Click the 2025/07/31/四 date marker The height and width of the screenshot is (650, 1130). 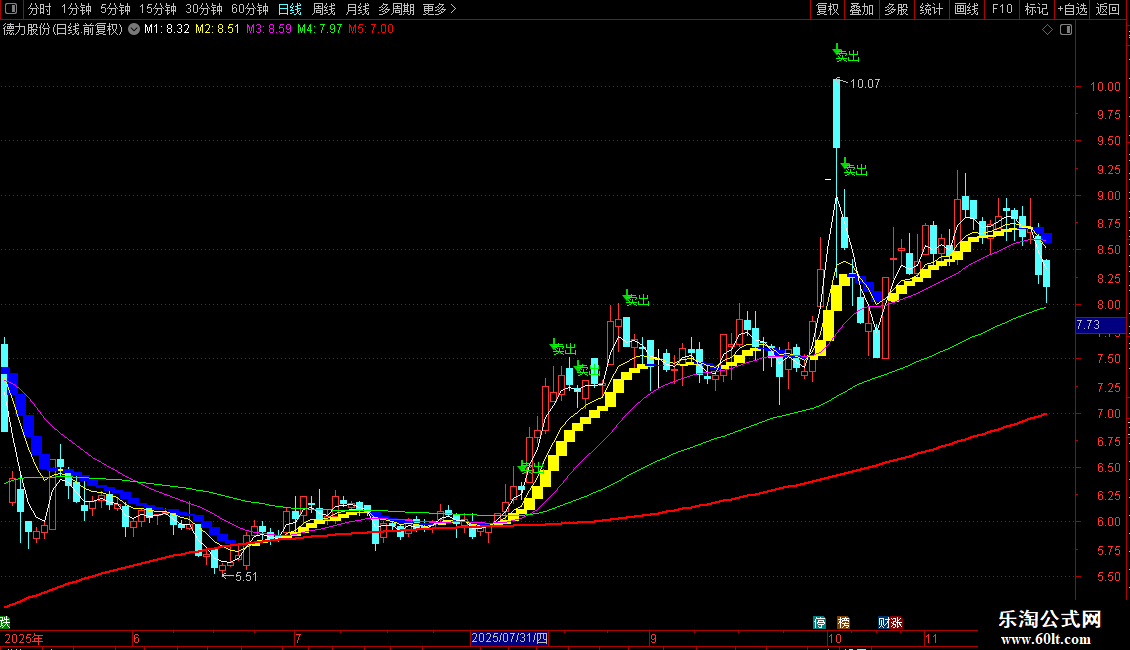510,638
